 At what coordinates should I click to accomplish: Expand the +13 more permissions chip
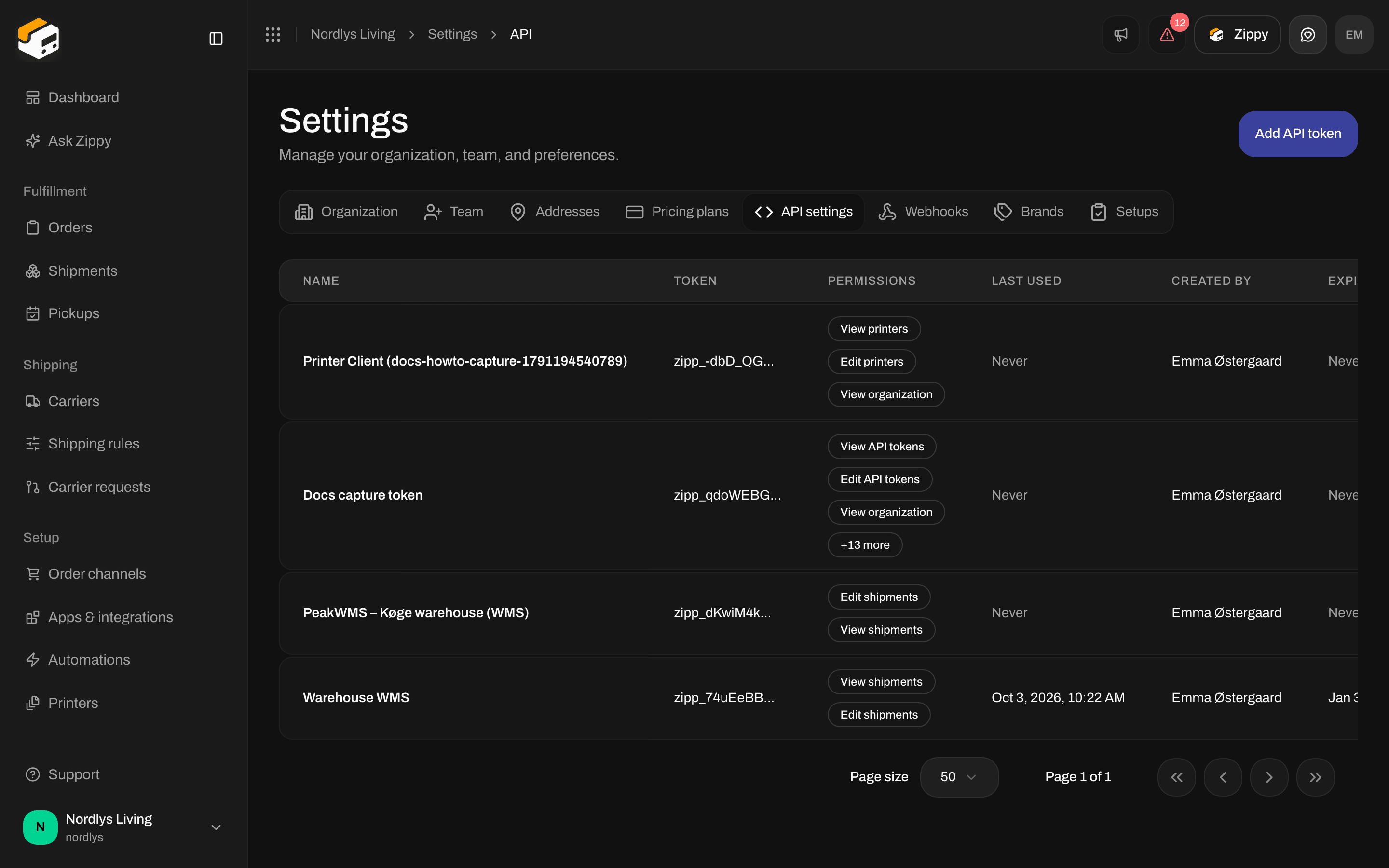(865, 545)
